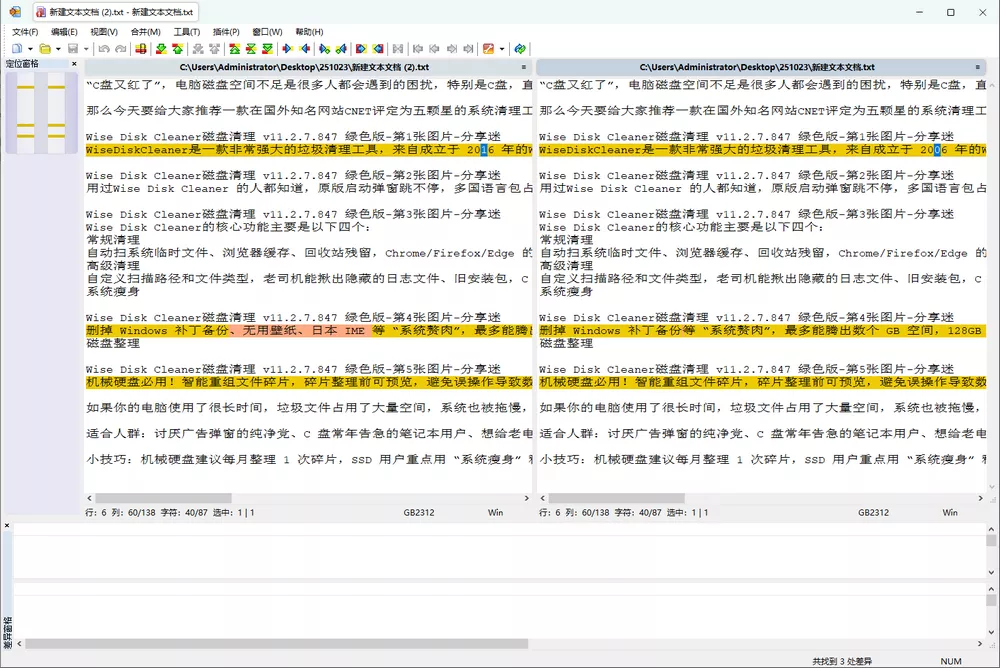Copy the current difference to the left pane
Image resolution: width=1000 pixels, height=668 pixels.
(x=305, y=48)
